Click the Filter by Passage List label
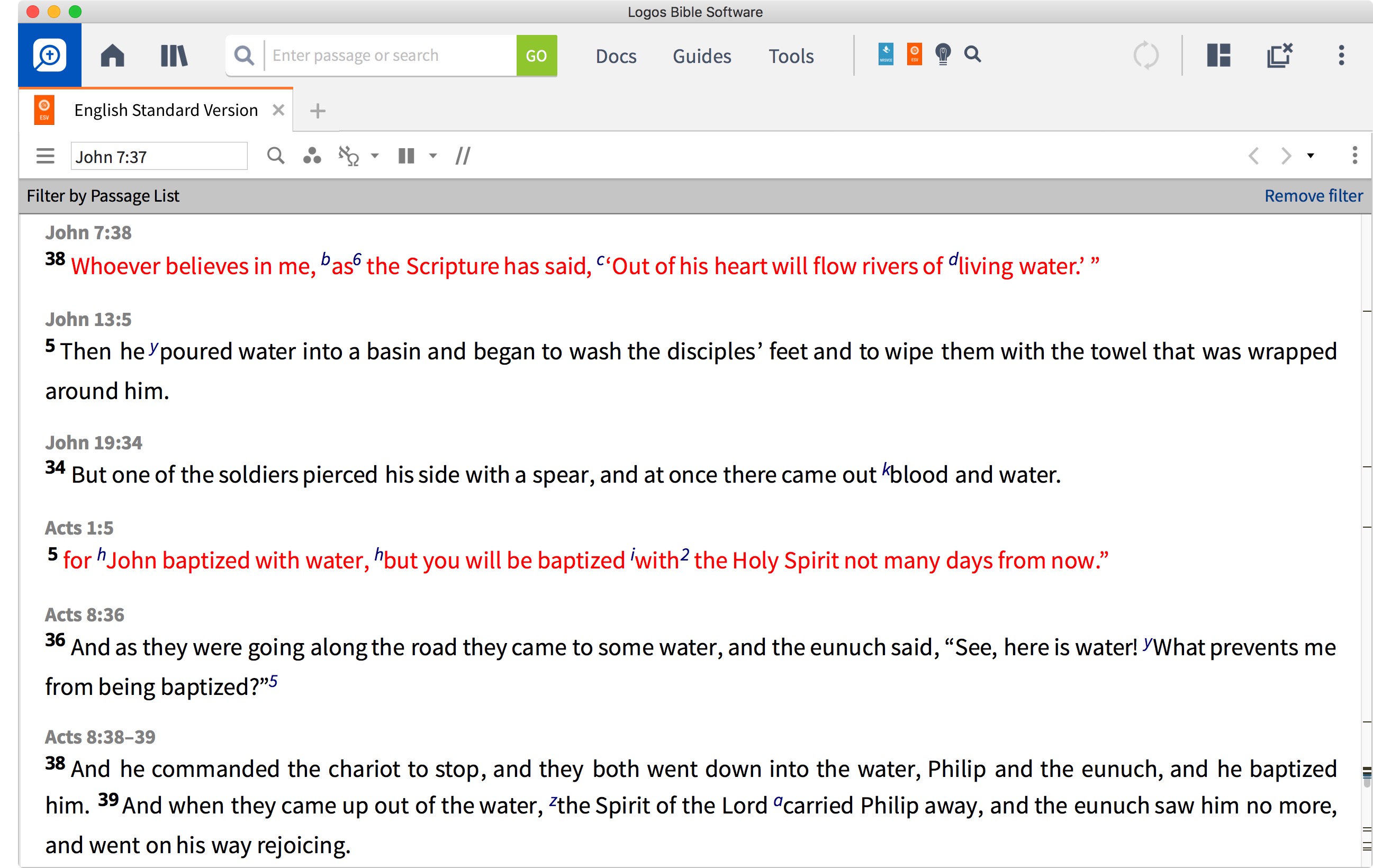This screenshot has height=868, width=1373. (x=103, y=196)
